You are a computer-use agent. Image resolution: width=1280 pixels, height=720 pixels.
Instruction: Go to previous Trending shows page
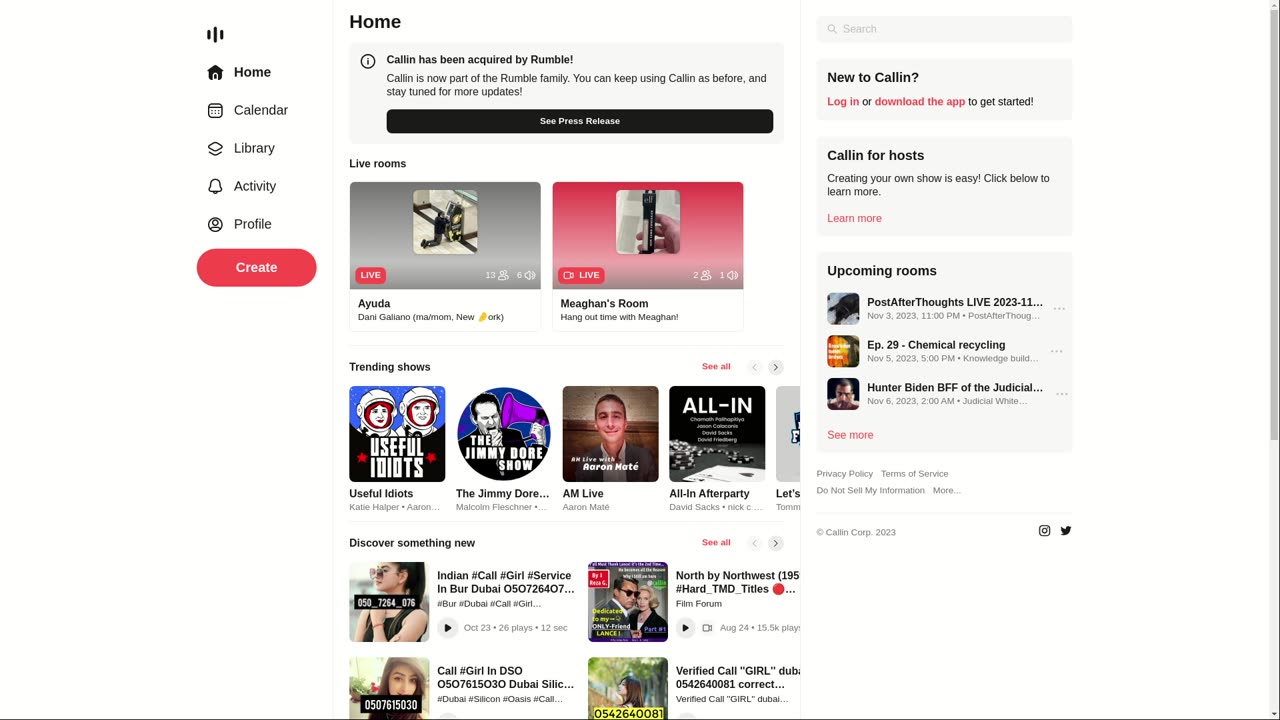[755, 367]
